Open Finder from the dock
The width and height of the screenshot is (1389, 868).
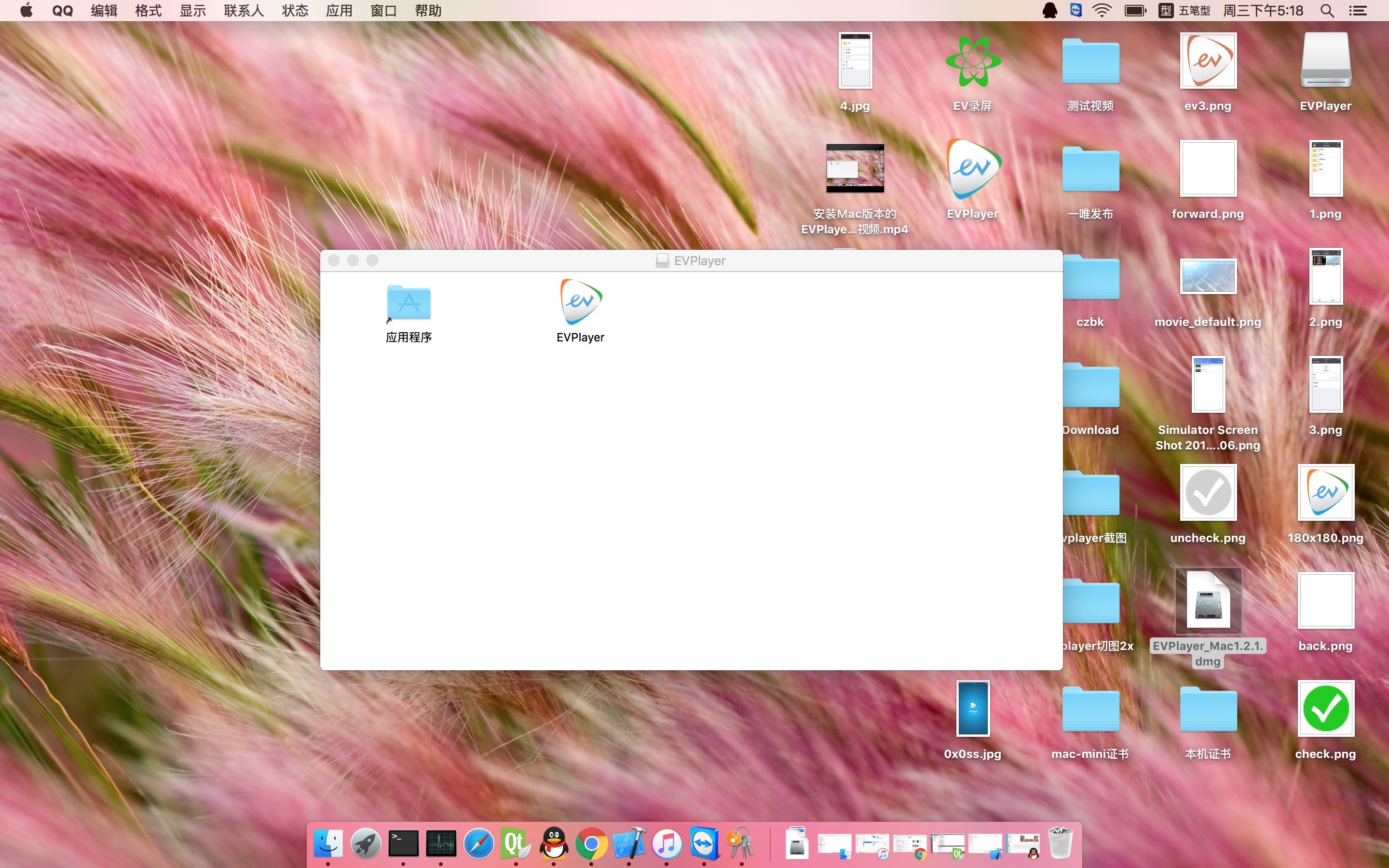(x=328, y=843)
